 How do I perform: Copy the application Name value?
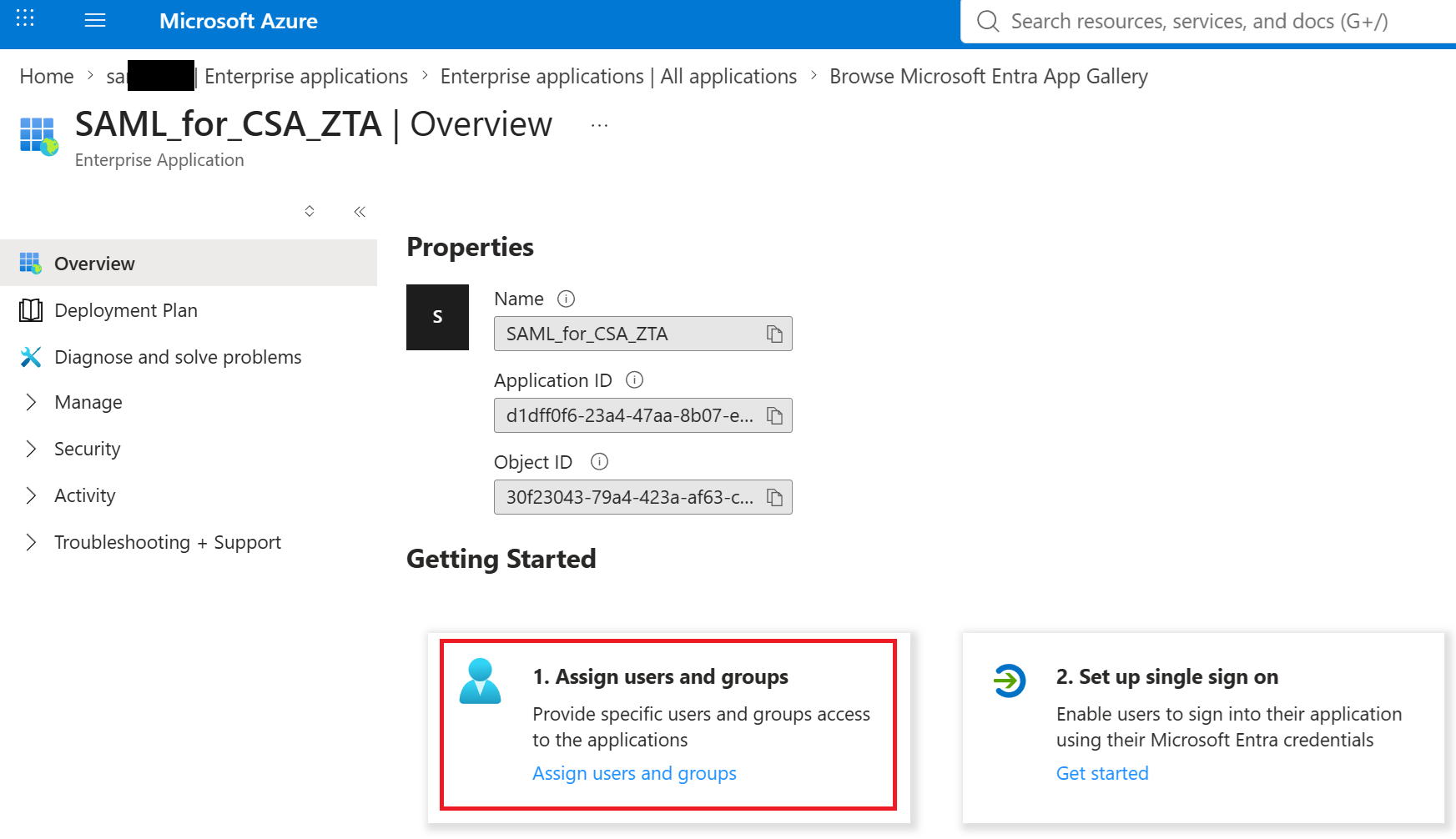774,334
